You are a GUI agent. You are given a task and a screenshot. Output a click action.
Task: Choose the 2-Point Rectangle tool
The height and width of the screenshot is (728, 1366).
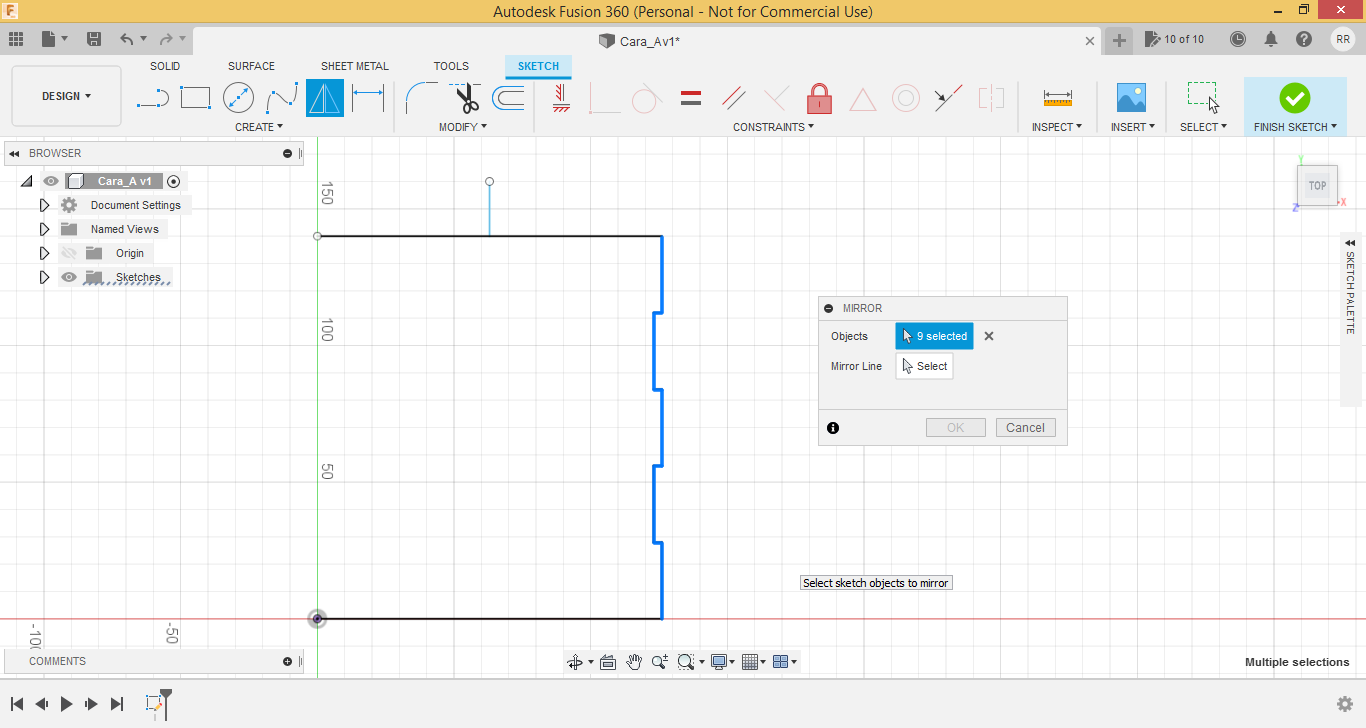pos(195,98)
